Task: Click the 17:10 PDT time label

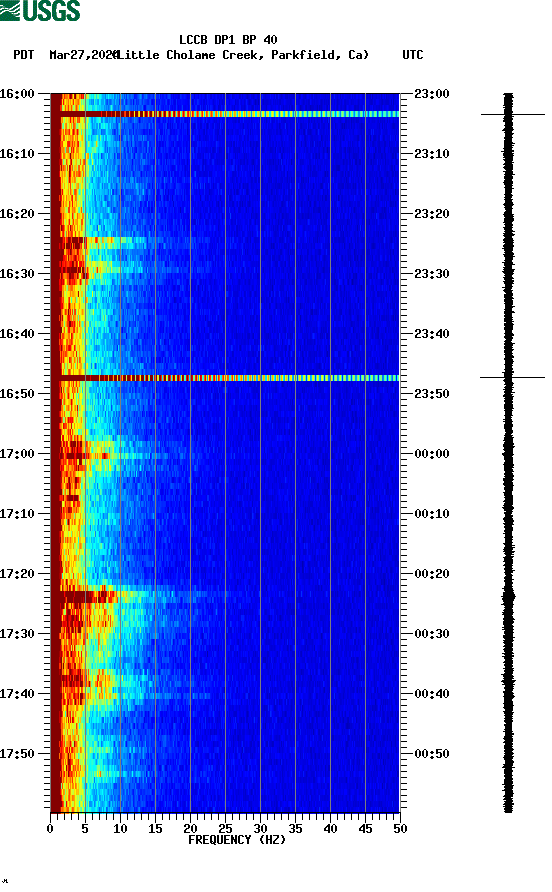Action: tap(17, 514)
